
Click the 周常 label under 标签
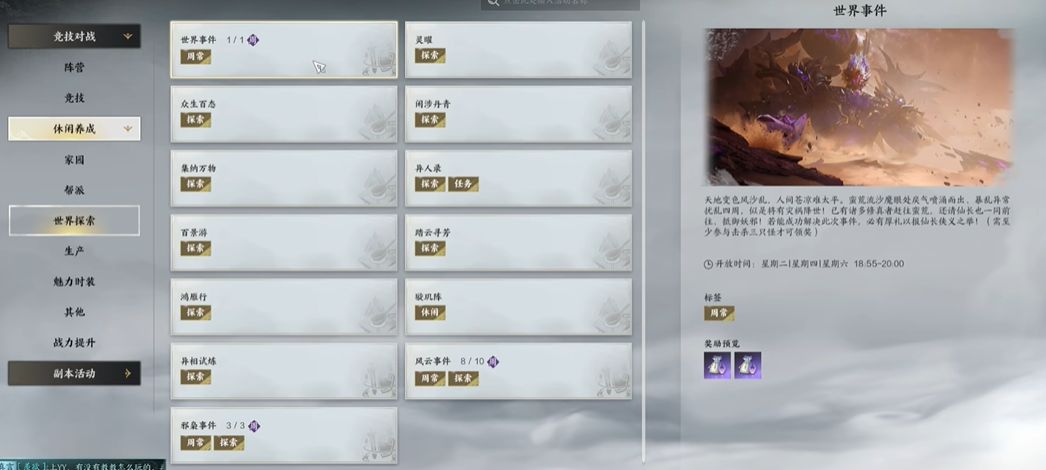pos(719,313)
